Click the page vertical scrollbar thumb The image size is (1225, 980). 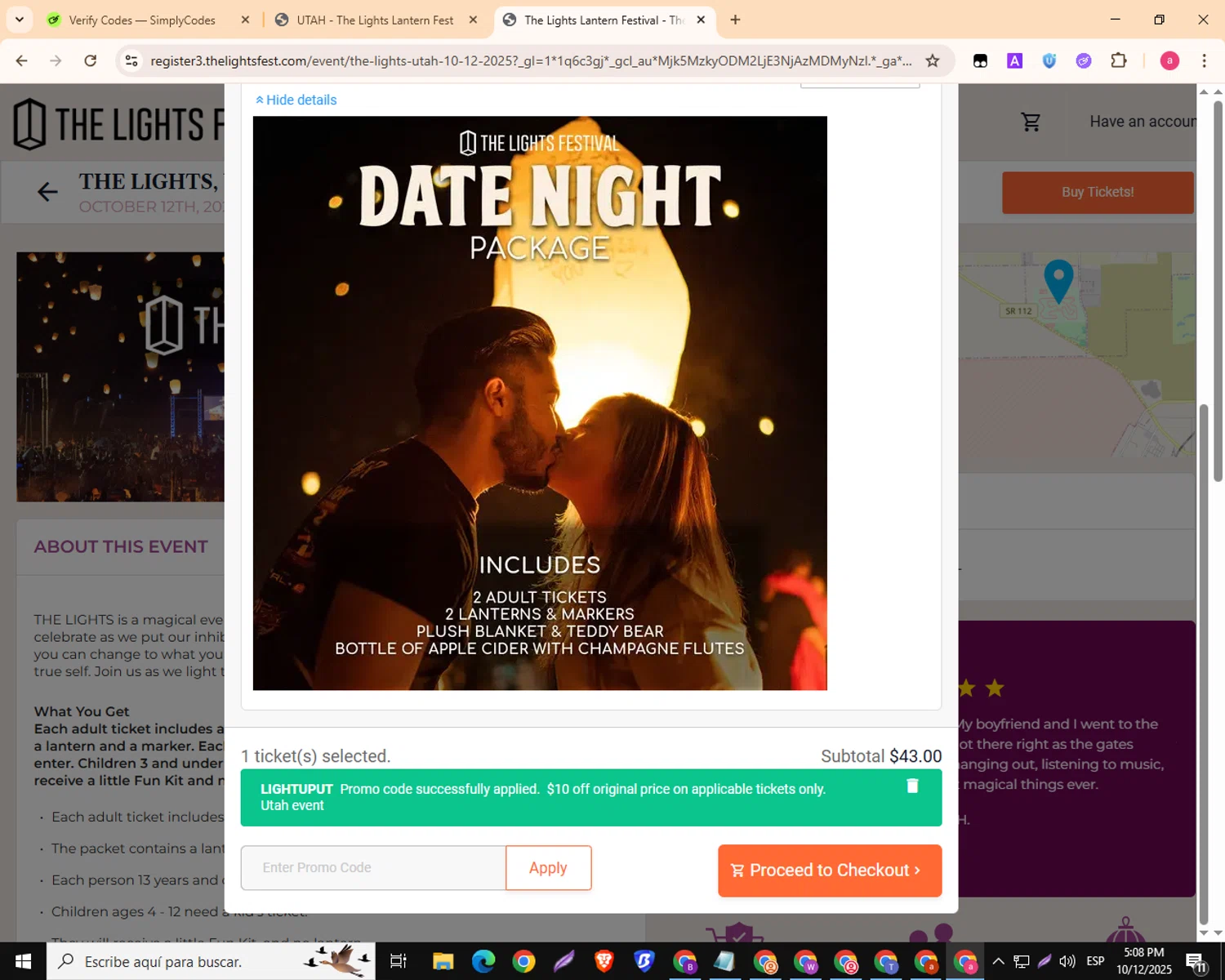coord(1217,290)
